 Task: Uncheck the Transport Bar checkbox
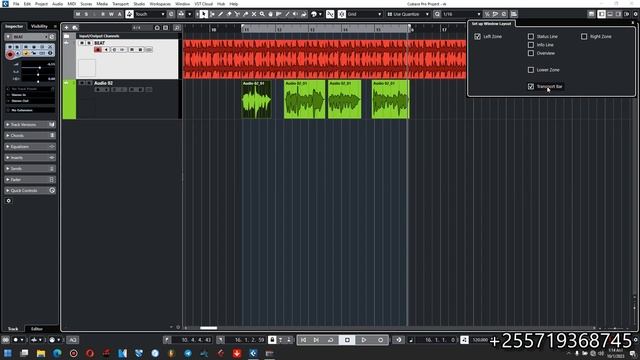(x=531, y=87)
